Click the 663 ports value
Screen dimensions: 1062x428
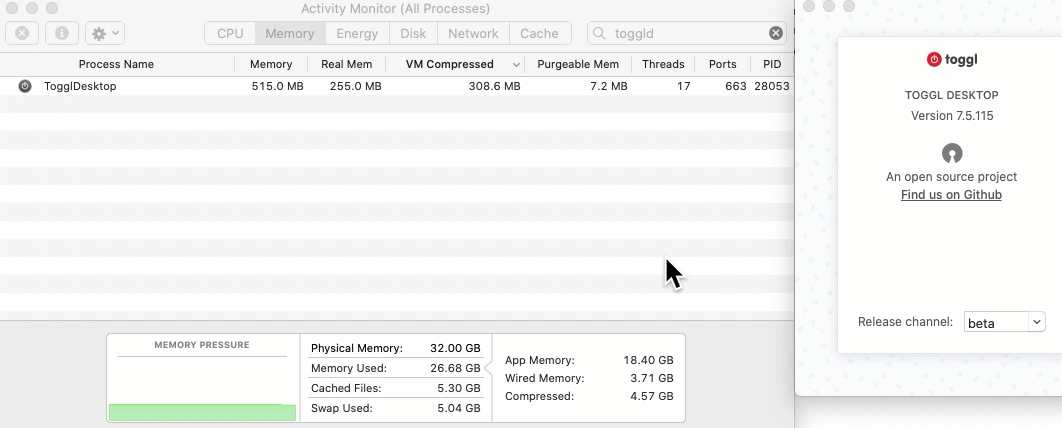click(x=735, y=86)
